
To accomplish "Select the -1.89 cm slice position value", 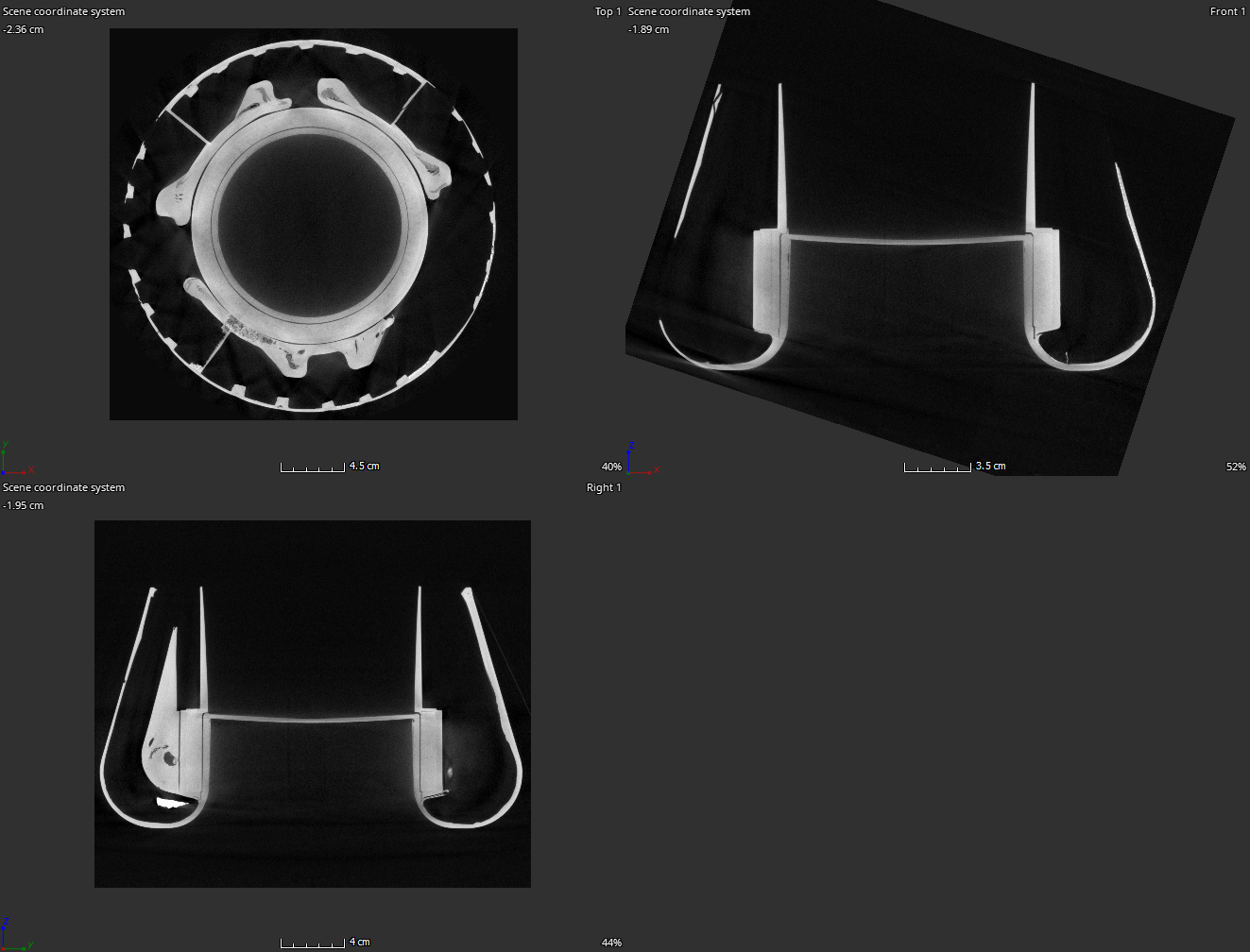I will pos(648,29).
